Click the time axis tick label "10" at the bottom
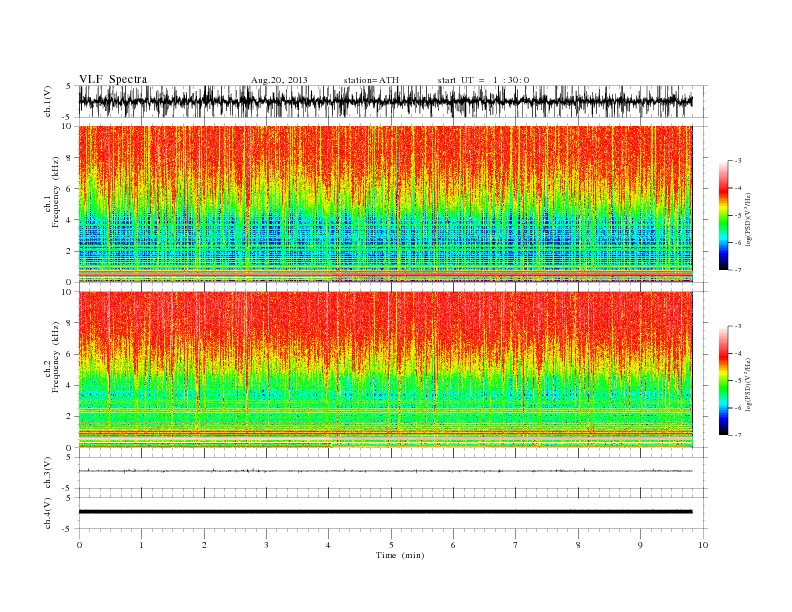792x612 pixels. click(x=703, y=545)
